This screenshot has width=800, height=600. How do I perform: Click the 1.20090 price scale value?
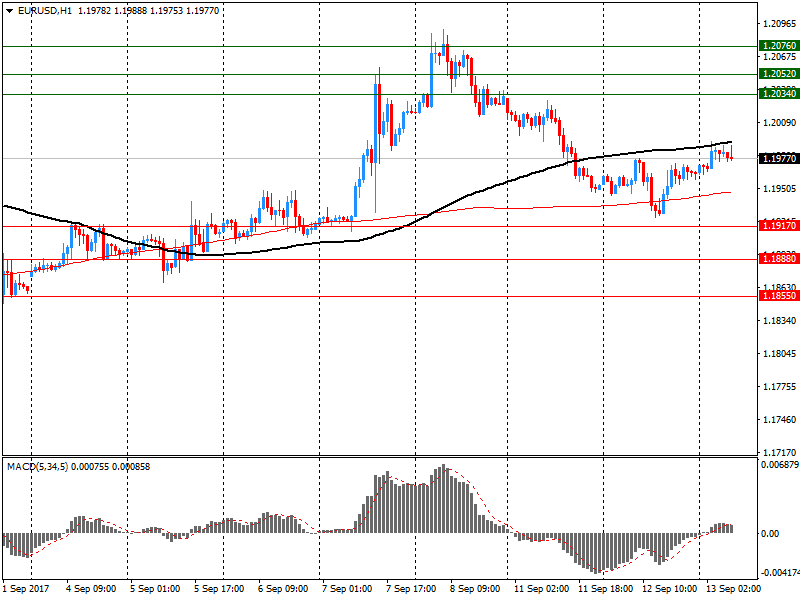(x=779, y=122)
